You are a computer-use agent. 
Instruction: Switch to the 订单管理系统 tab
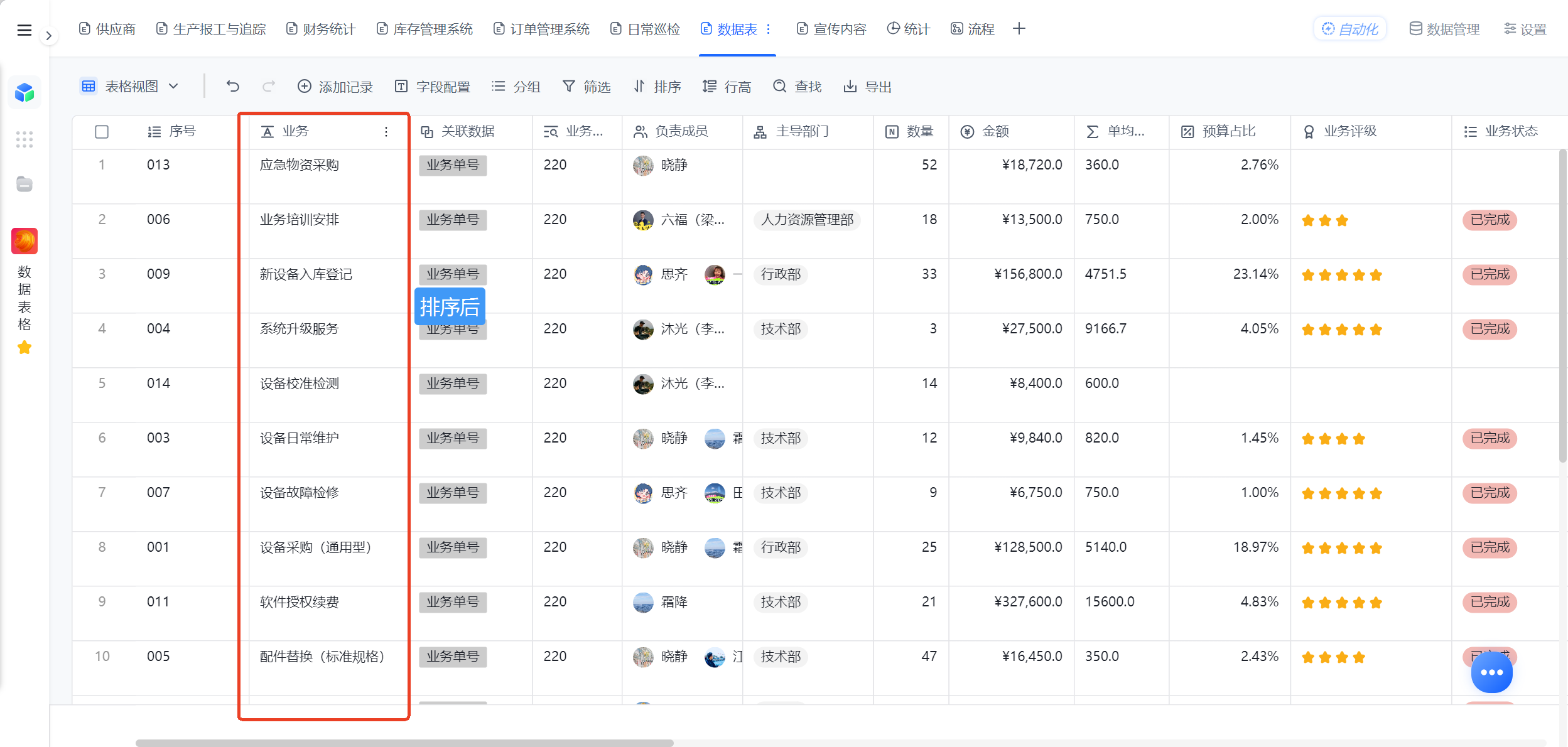coord(542,29)
